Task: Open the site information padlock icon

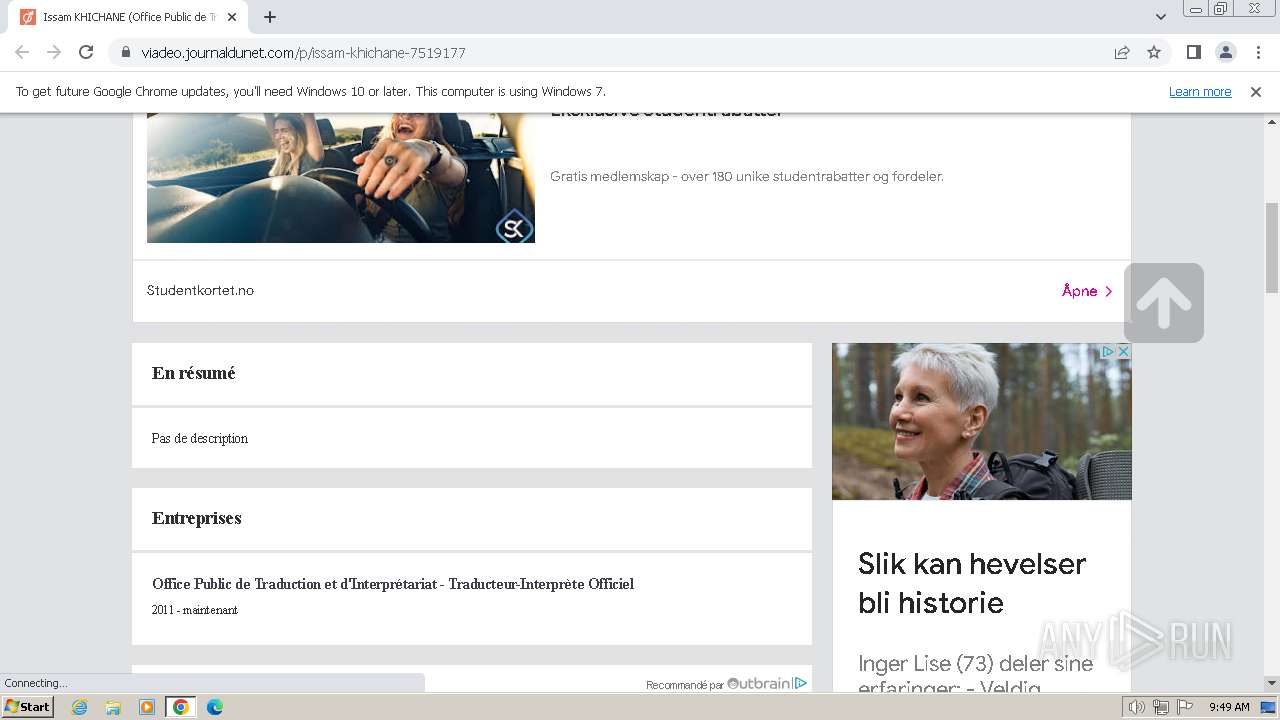Action: click(125, 52)
